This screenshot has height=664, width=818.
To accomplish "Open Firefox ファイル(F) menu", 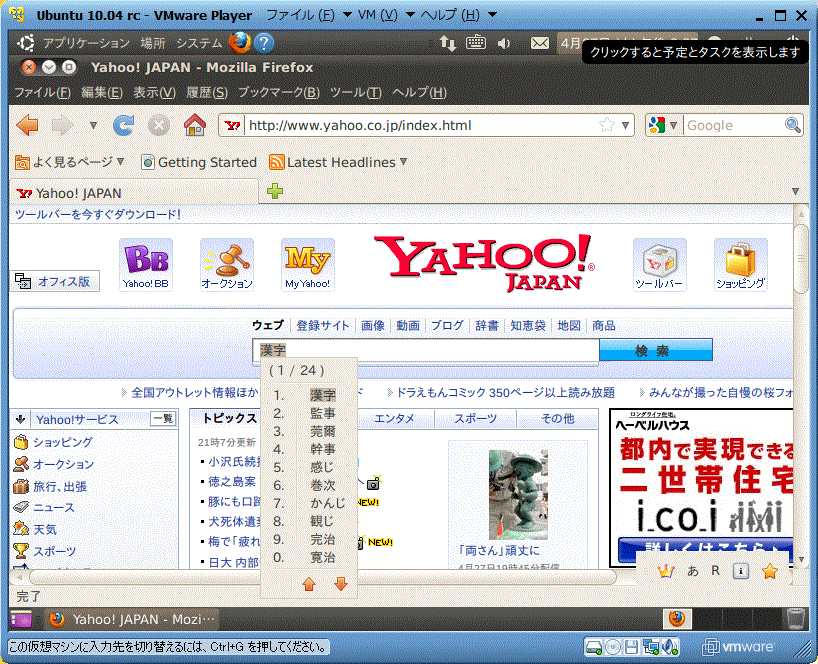I will (x=42, y=92).
